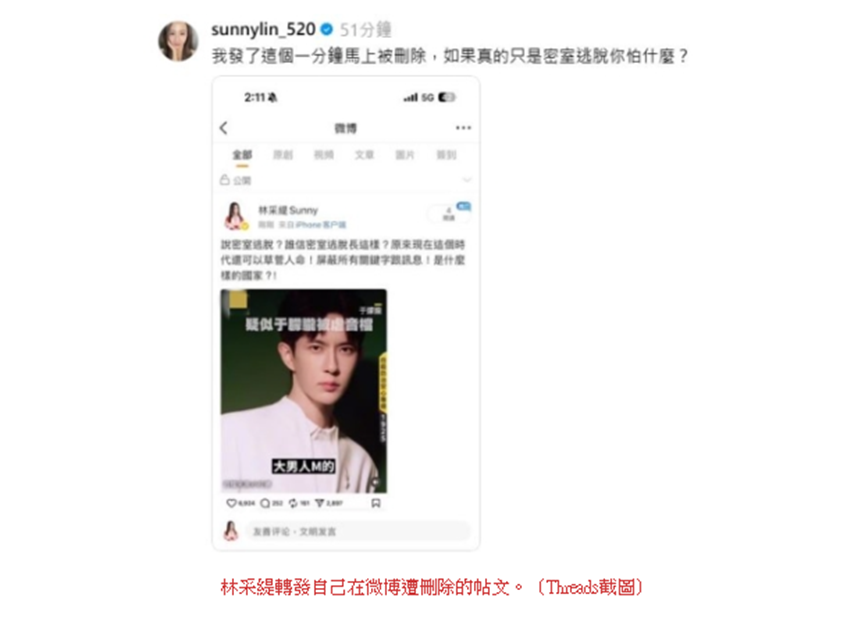Image resolution: width=865 pixels, height=630 pixels.
Task: Switch to the 文章 tab
Action: pyautogui.click(x=364, y=155)
